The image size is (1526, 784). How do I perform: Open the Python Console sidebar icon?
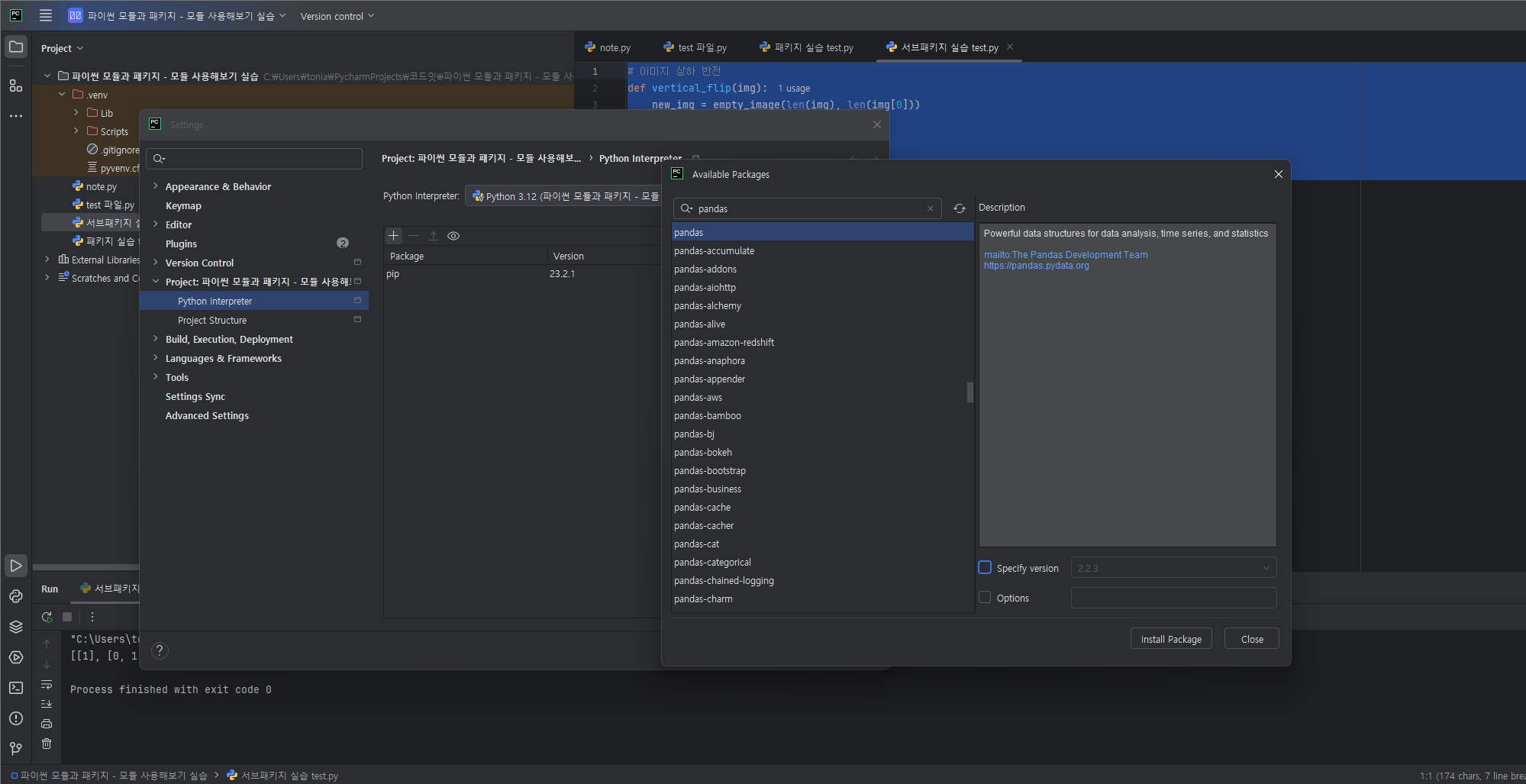[x=16, y=596]
